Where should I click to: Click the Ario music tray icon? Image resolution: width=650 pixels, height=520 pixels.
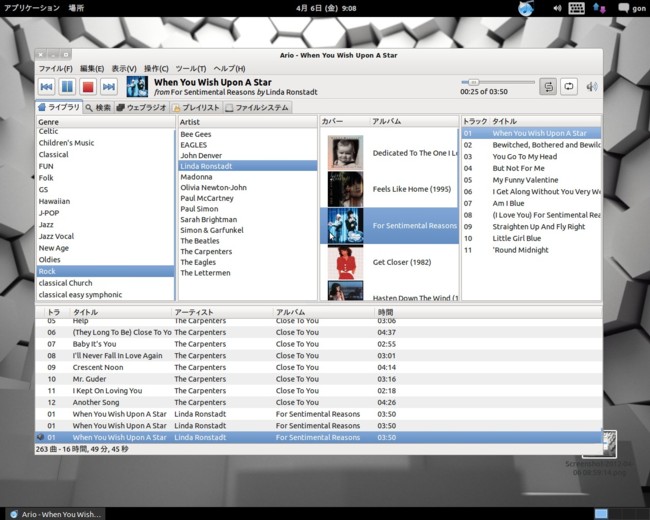(526, 8)
